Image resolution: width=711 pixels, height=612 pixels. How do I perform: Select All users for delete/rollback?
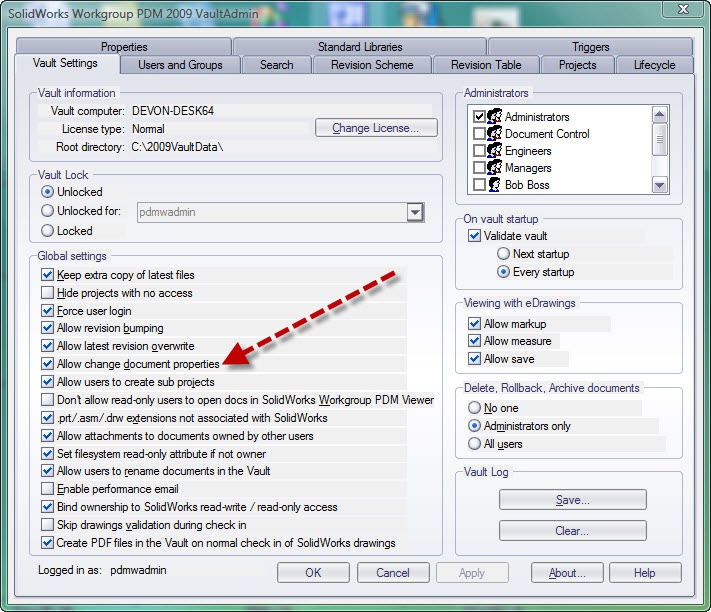(x=474, y=444)
